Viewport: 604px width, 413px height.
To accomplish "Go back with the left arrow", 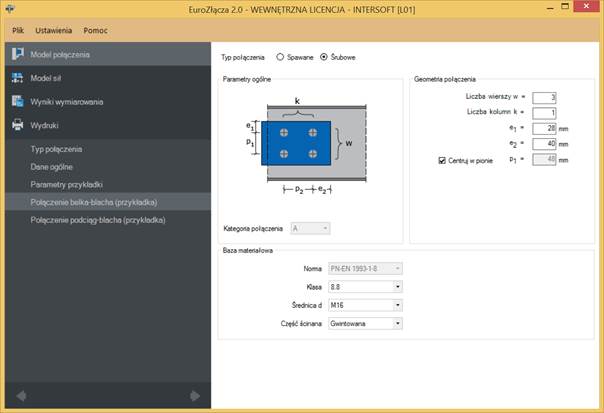I will point(21,396).
